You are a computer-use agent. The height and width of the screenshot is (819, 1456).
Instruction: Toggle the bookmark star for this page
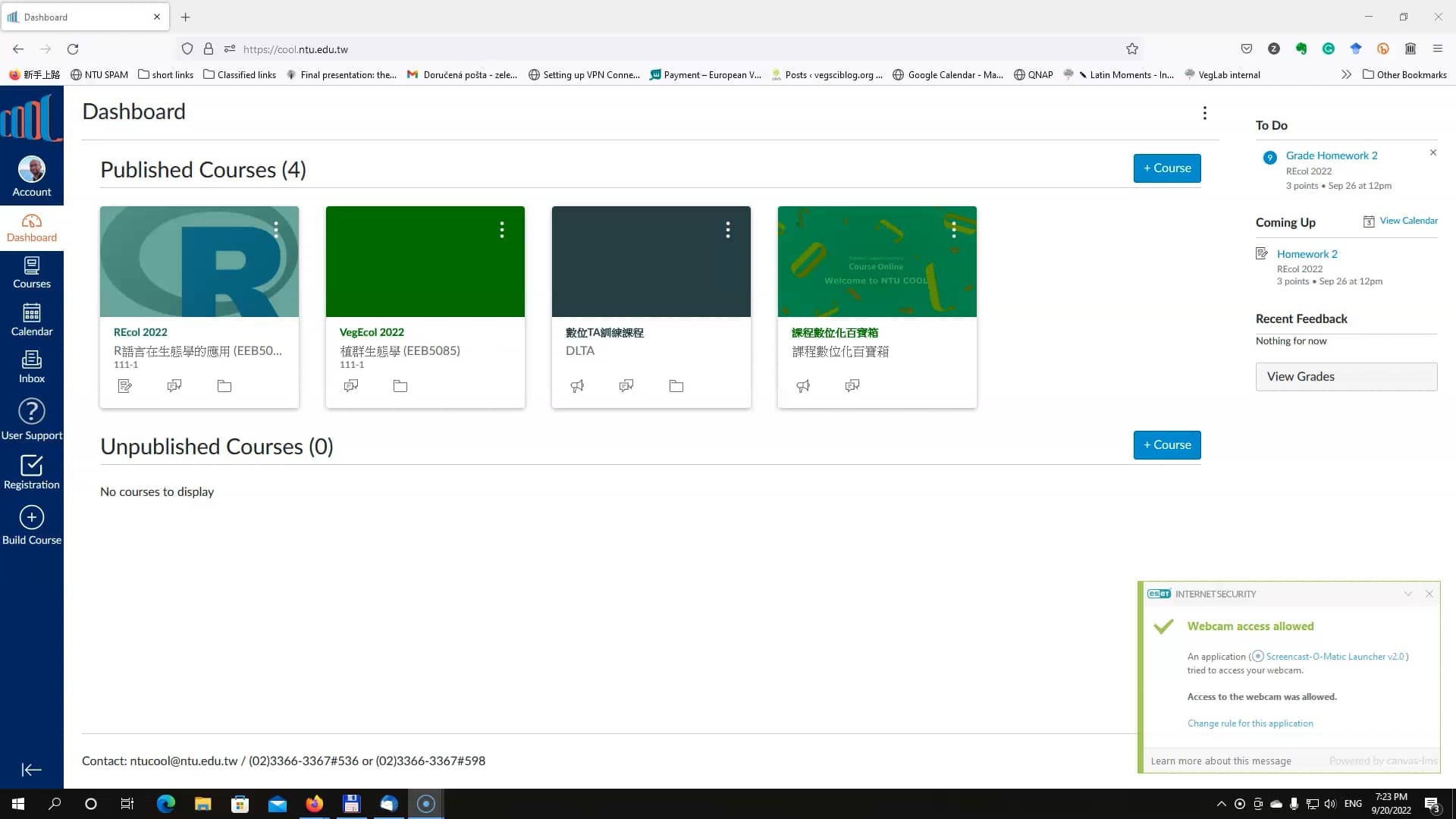1131,49
